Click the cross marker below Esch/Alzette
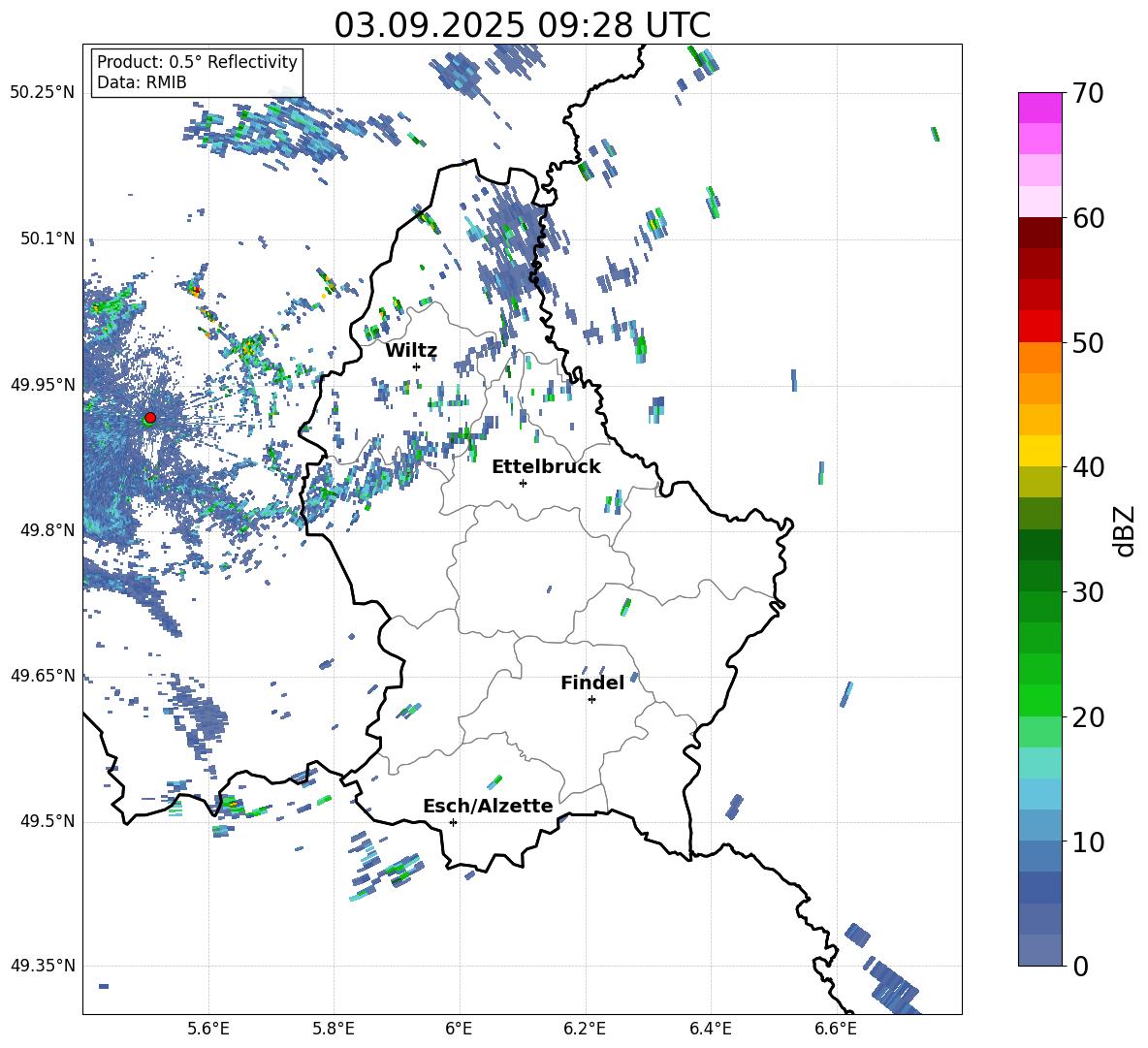Viewport: 1148px width, 1048px height. tap(453, 822)
